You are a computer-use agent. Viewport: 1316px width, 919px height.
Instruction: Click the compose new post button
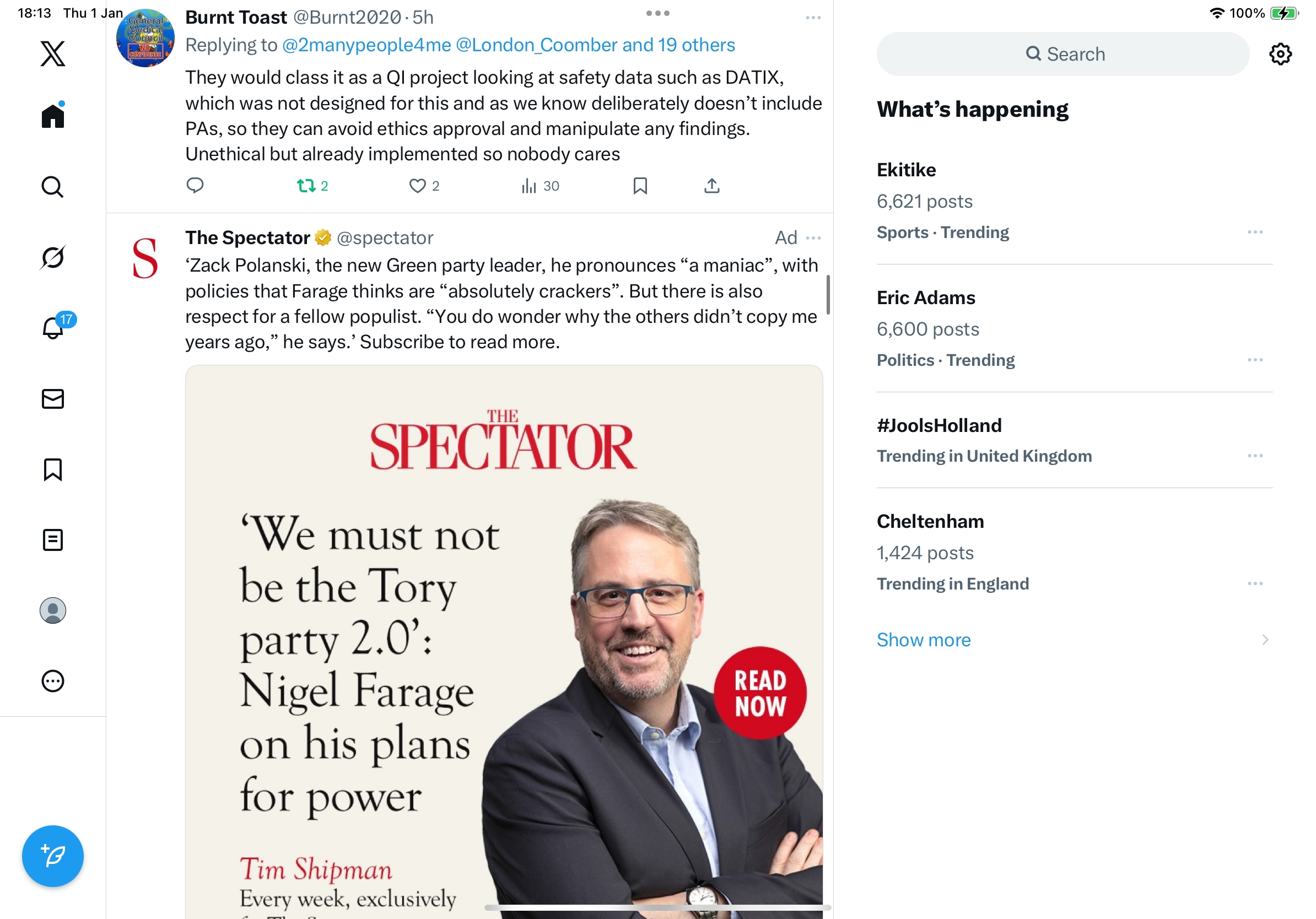tap(53, 856)
